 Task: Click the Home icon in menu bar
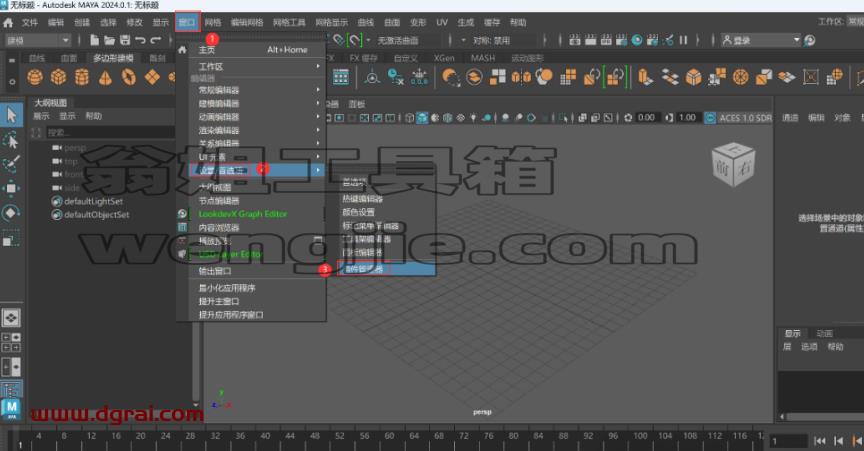(8, 23)
